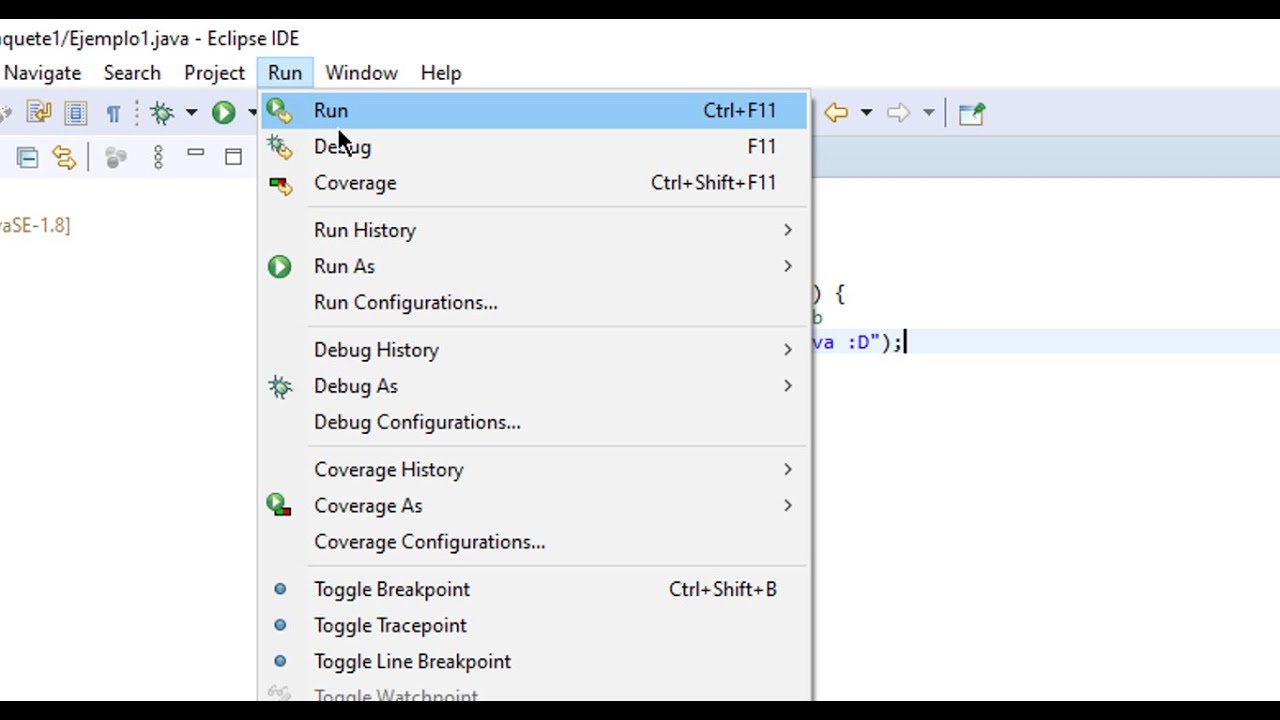Click Collapse All icon in explorer

(x=27, y=157)
